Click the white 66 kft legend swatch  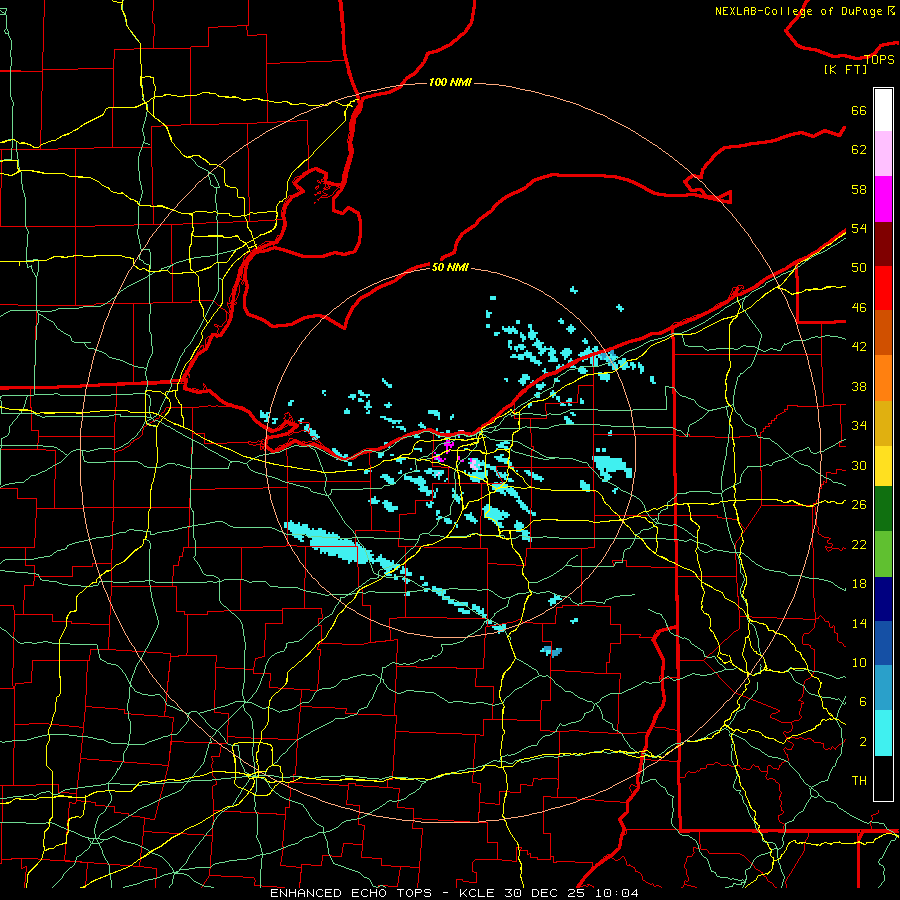883,110
